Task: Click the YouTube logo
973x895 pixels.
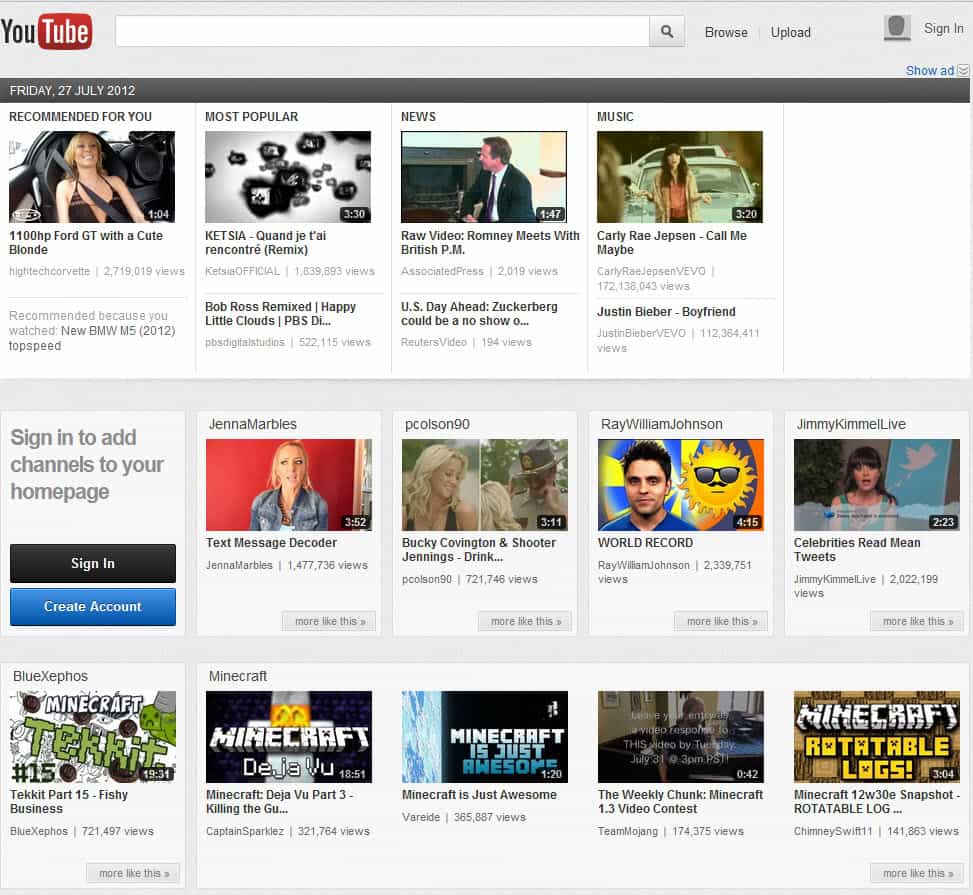Action: [47, 31]
